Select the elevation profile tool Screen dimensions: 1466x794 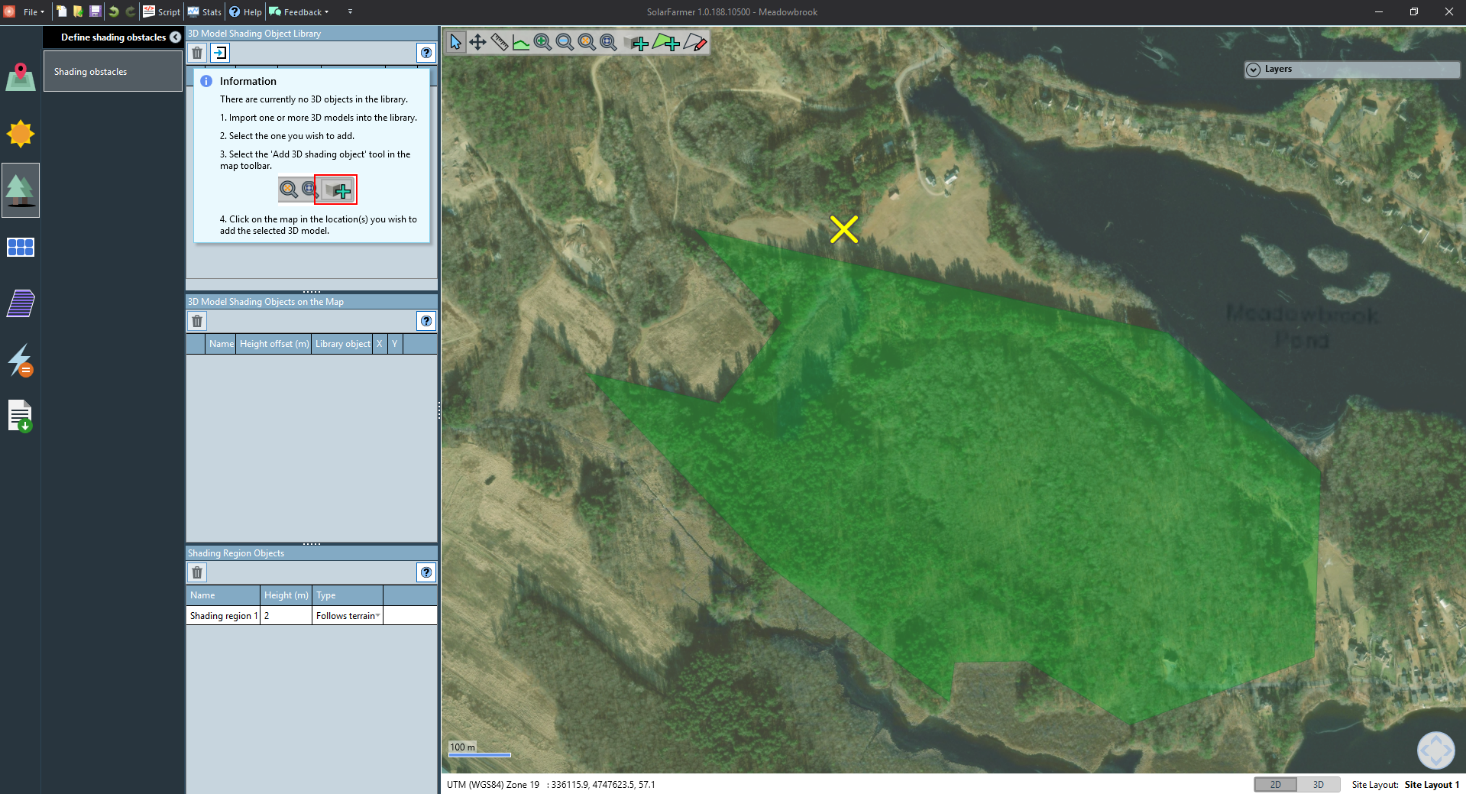click(x=521, y=42)
